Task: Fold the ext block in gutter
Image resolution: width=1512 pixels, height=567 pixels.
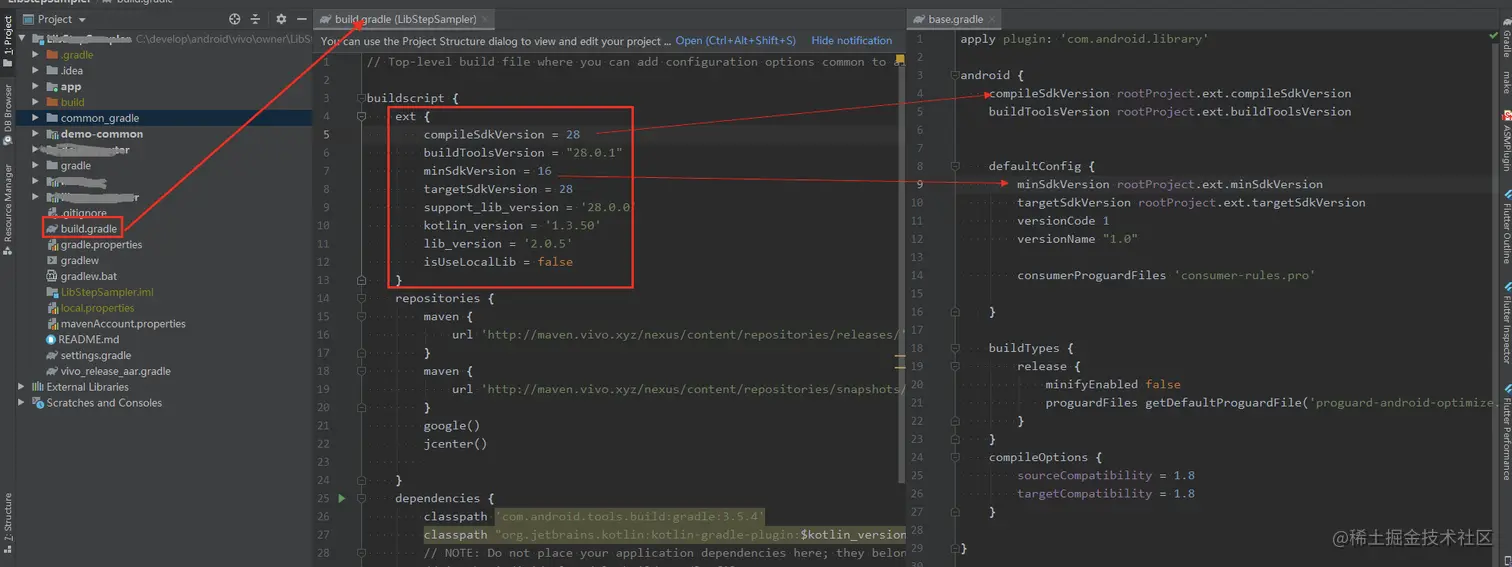Action: coord(361,117)
